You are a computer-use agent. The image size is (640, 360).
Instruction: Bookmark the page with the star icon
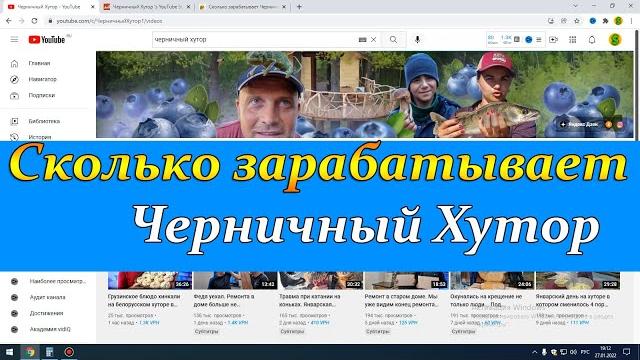(x=577, y=21)
